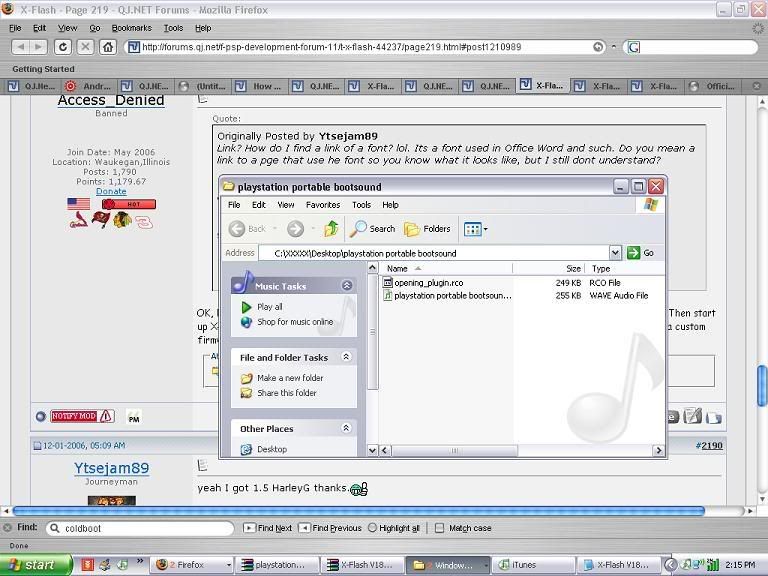768x576 pixels.
Task: Click Find Next in find bar
Action: click(268, 528)
